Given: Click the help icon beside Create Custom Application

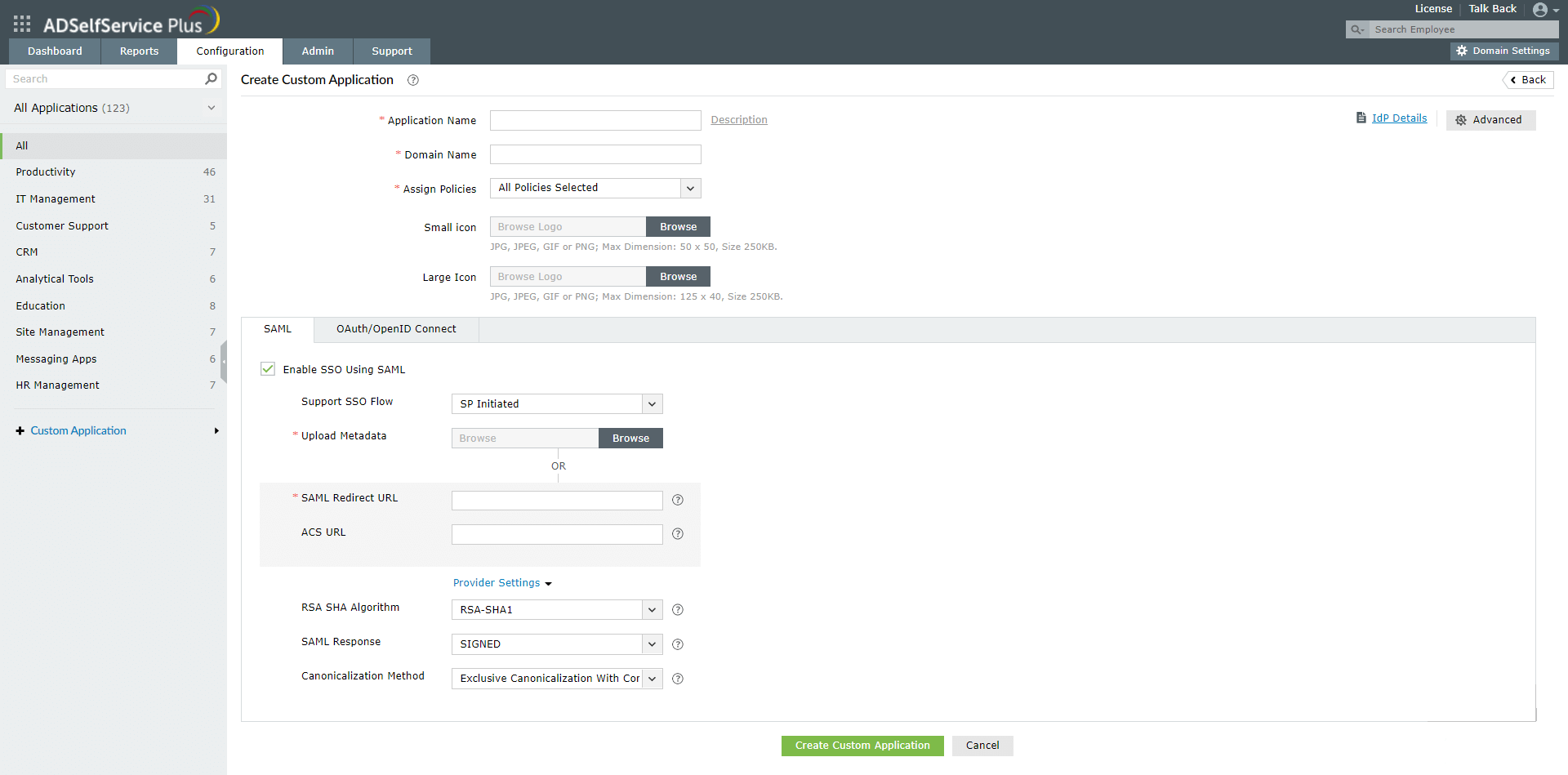Looking at the screenshot, I should tap(413, 80).
